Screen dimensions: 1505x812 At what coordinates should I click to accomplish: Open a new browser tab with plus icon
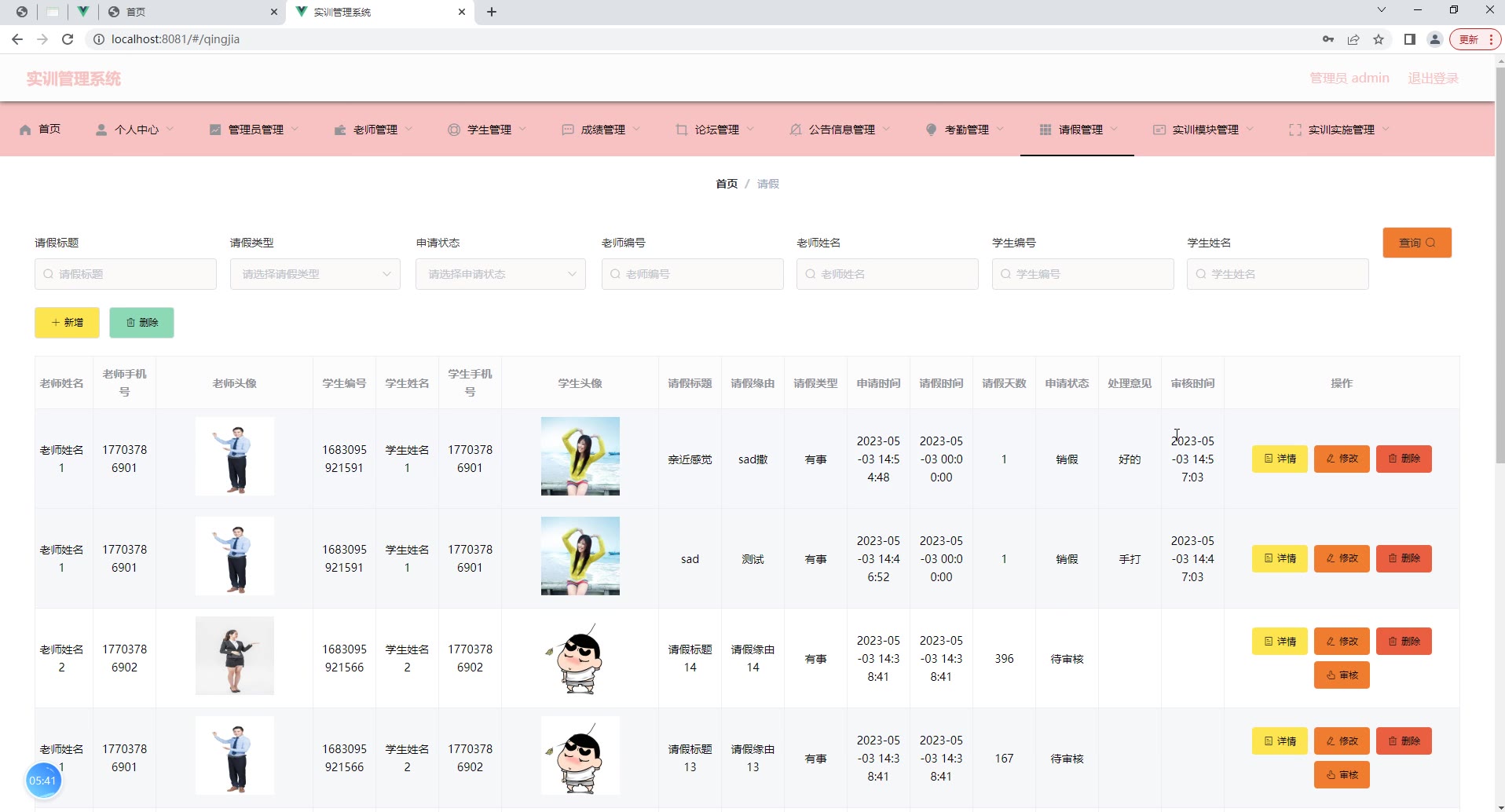coord(492,12)
